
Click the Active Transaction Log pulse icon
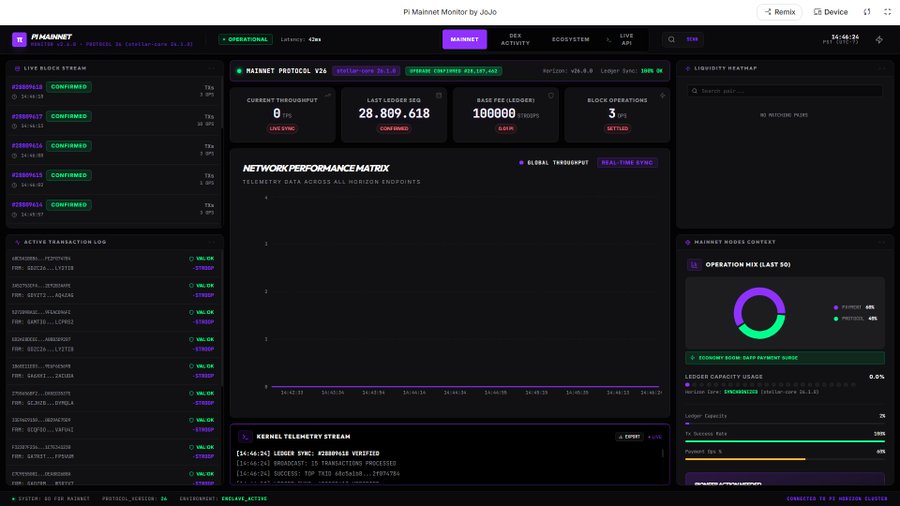[x=17, y=242]
